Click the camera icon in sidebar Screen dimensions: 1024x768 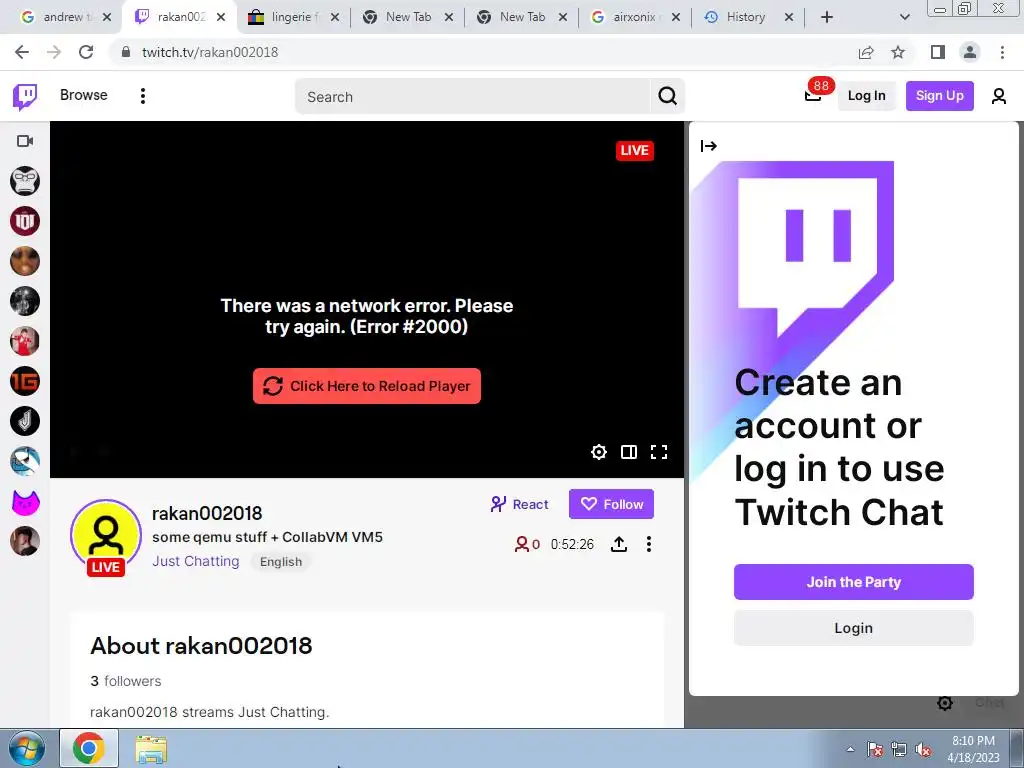(x=25, y=141)
